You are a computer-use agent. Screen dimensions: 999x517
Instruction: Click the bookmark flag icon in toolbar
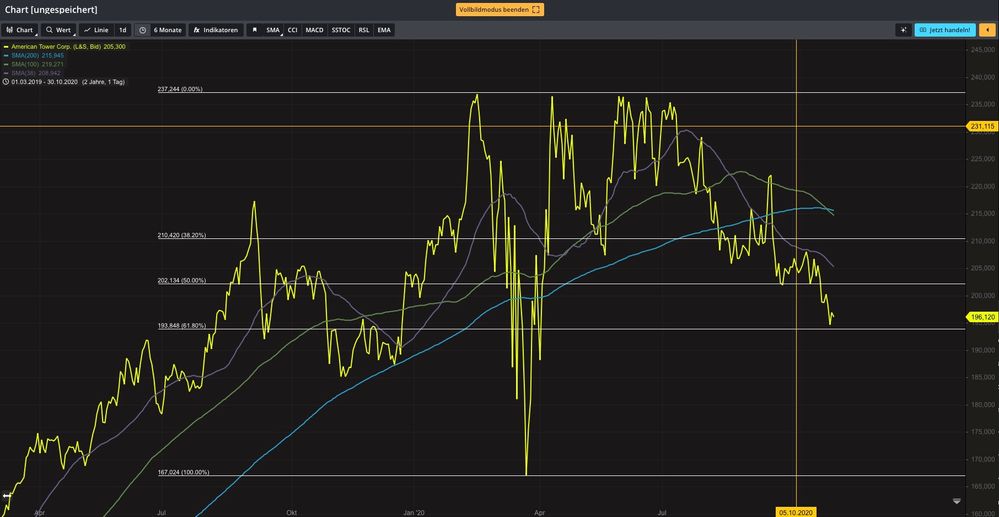pos(253,30)
